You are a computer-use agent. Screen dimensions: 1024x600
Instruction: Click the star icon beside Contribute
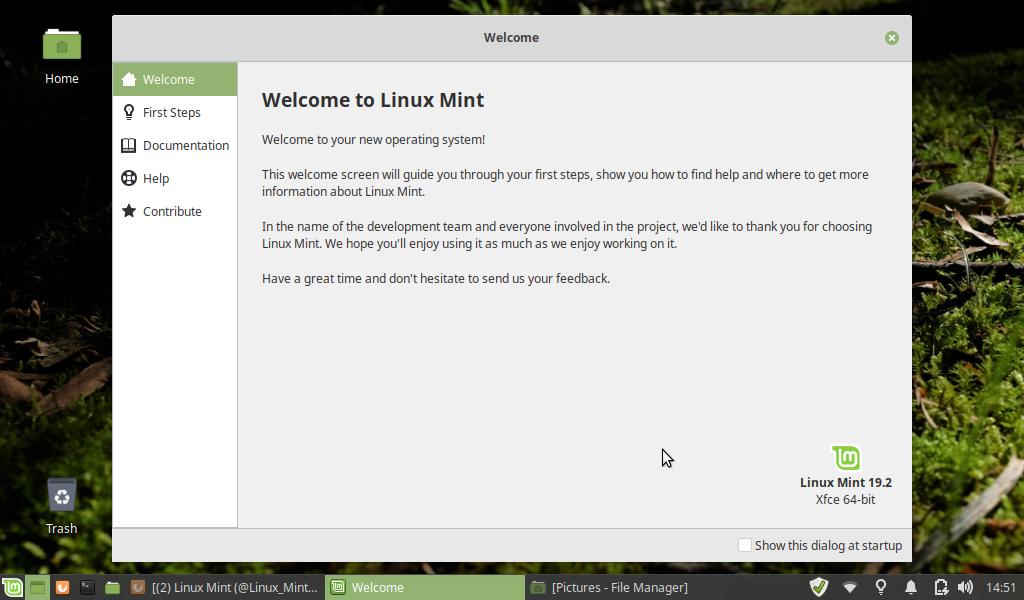[x=129, y=211]
